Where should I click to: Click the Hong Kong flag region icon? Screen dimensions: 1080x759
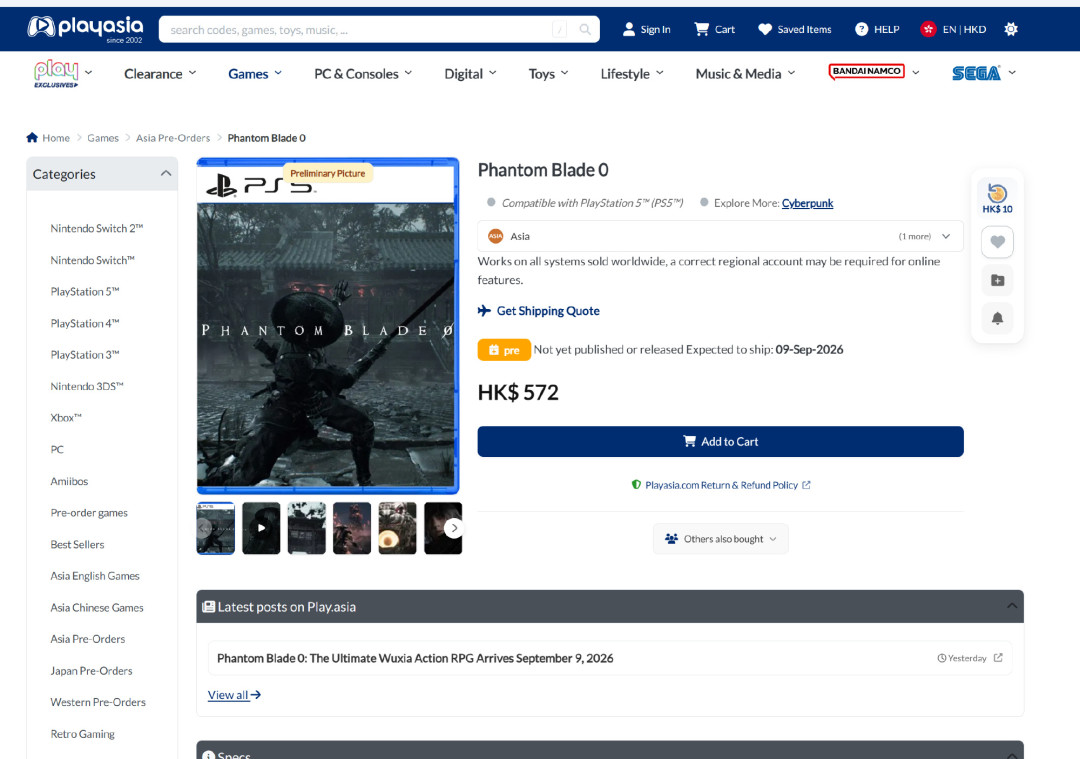point(928,29)
